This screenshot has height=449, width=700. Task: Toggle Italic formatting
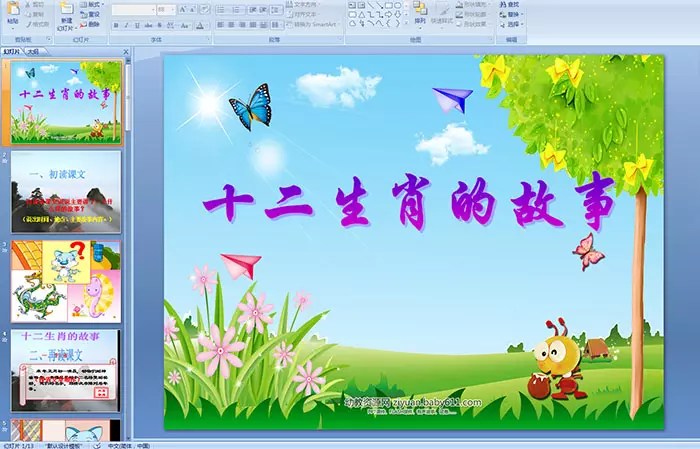[x=126, y=25]
